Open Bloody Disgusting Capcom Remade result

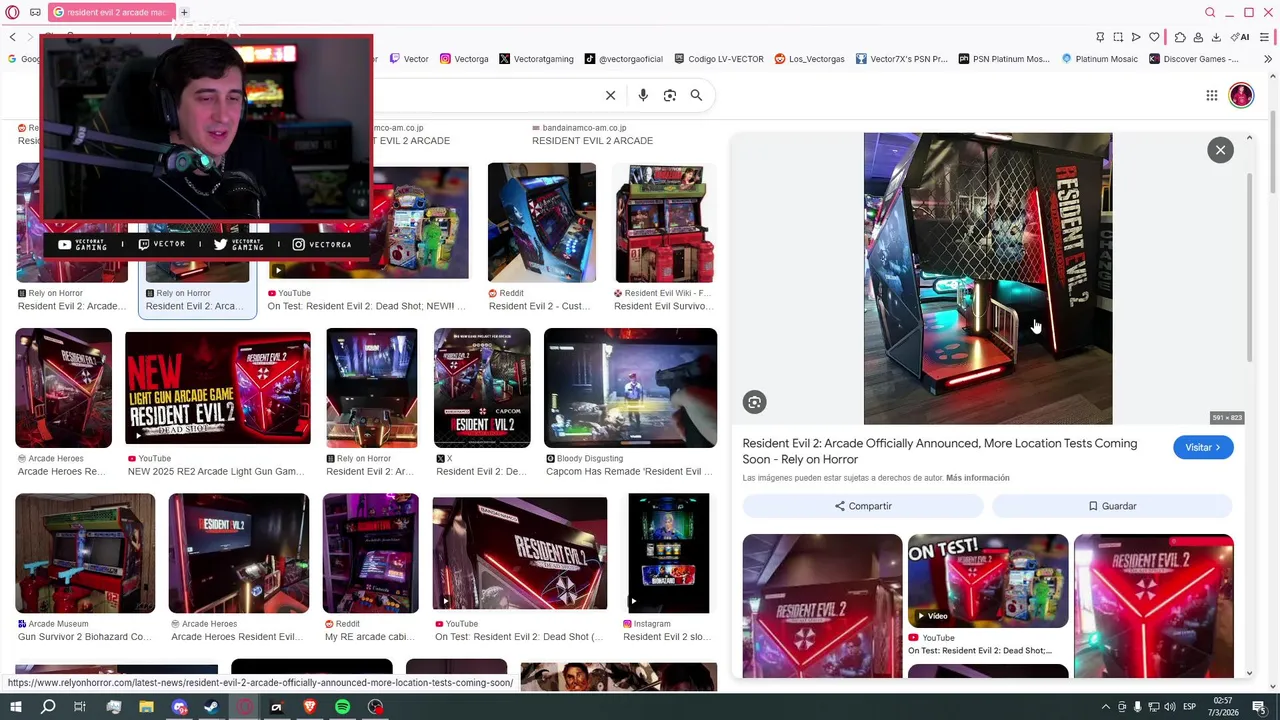(x=630, y=388)
